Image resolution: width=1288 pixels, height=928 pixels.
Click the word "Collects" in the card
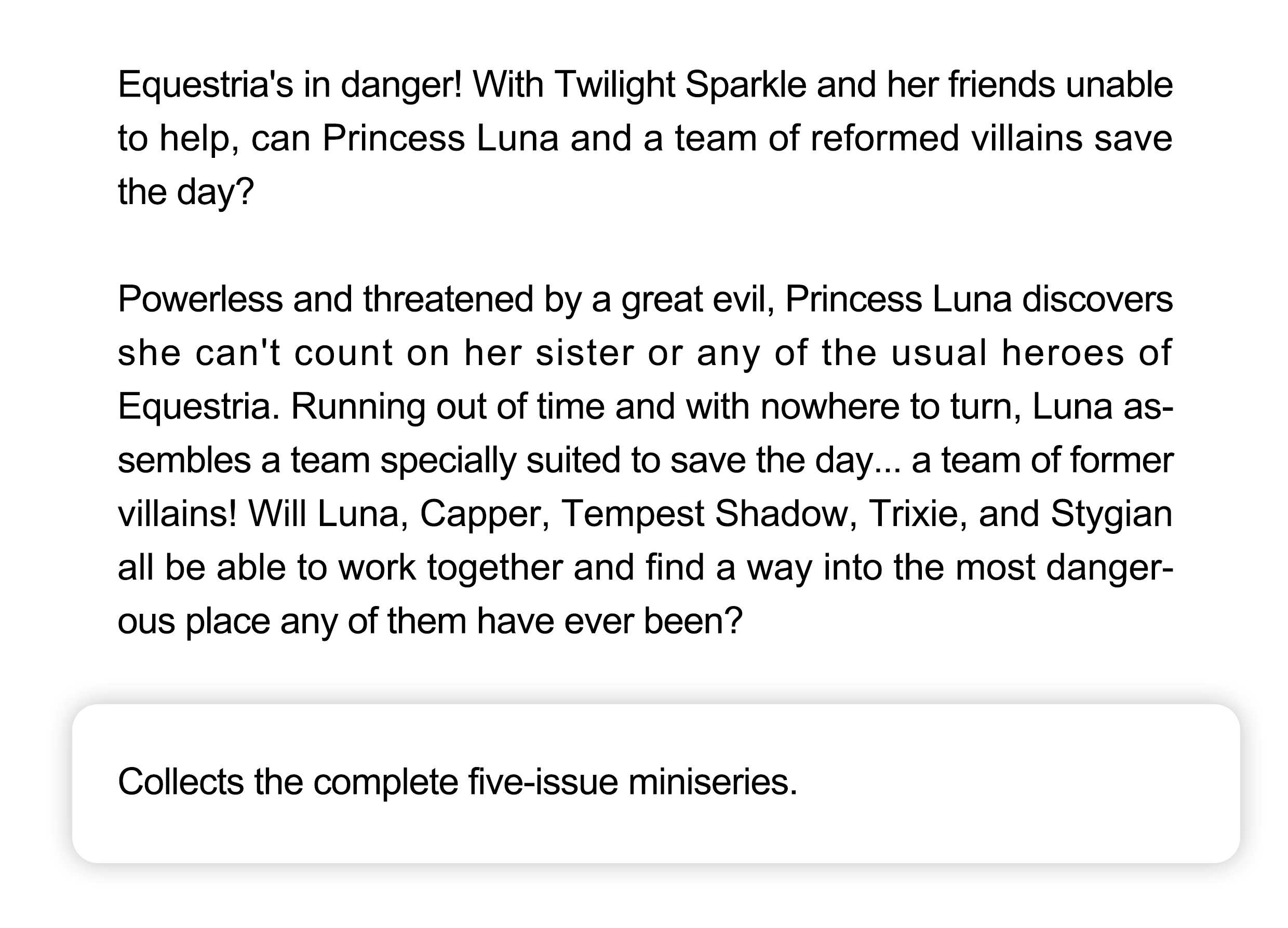181,782
